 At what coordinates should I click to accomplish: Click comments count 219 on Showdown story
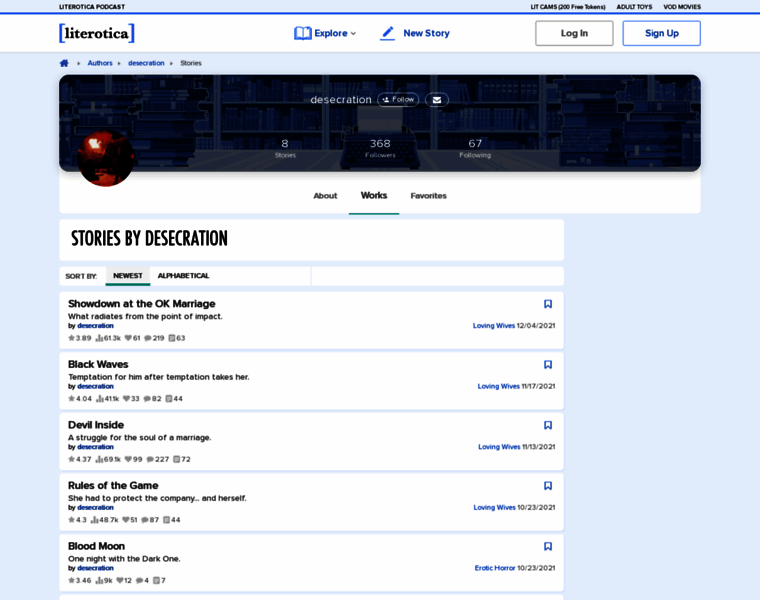(154, 338)
